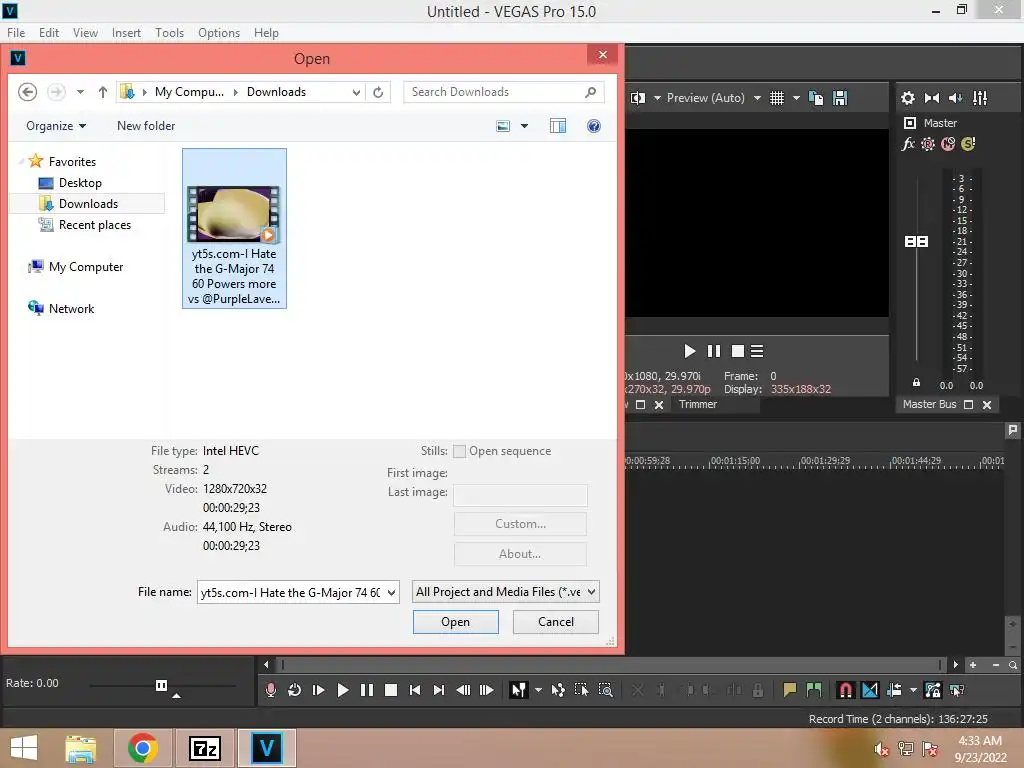Click the Dim Output icon
The image size is (1024, 768).
(955, 98)
